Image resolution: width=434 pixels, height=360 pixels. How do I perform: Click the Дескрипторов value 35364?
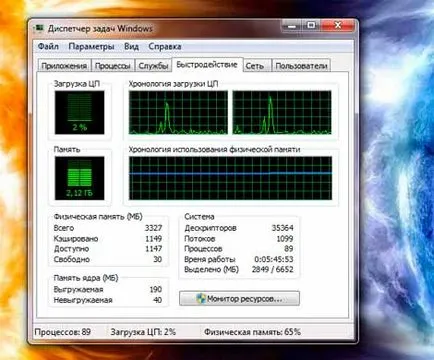[x=283, y=228]
